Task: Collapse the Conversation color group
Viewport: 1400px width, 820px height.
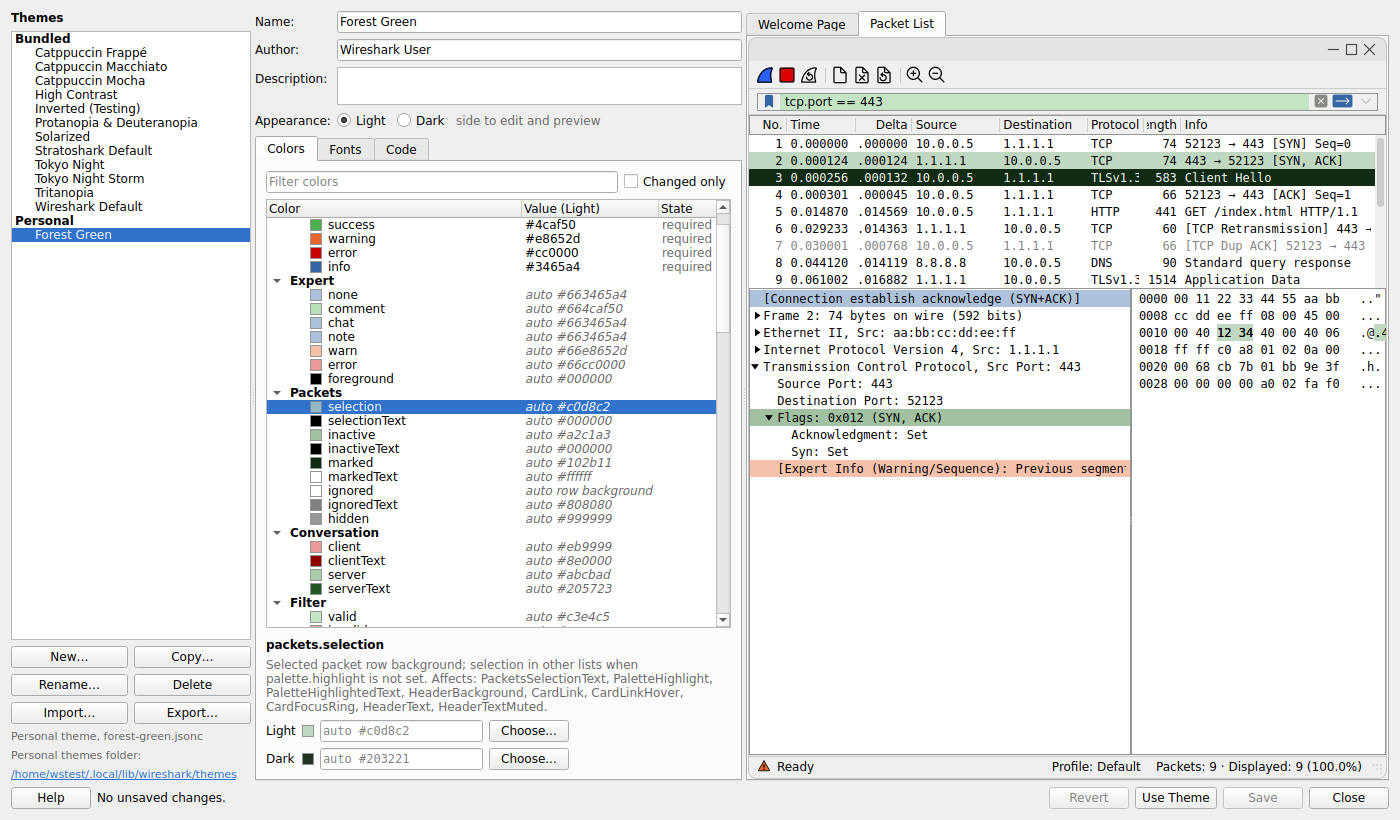Action: [x=277, y=533]
